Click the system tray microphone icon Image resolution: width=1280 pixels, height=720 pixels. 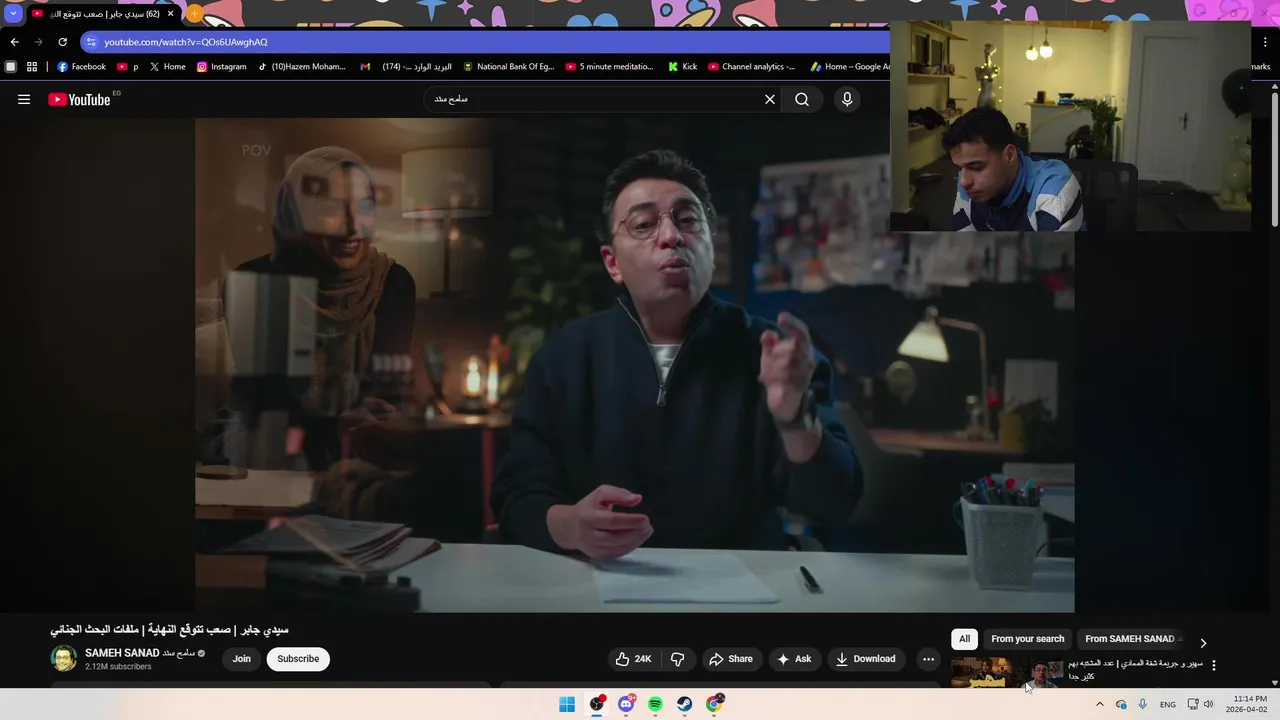click(x=1143, y=704)
